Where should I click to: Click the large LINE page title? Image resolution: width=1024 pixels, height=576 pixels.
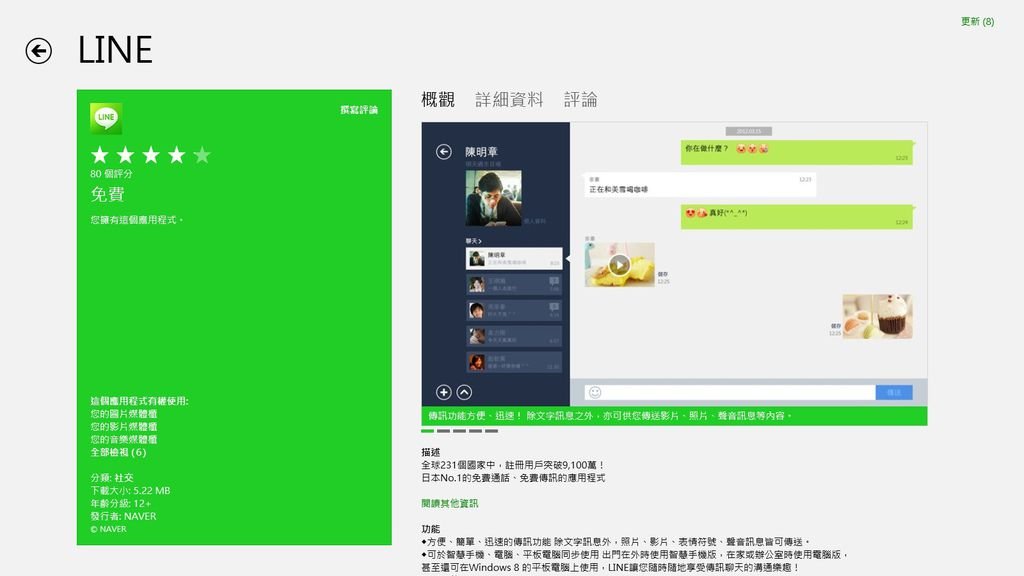click(115, 50)
